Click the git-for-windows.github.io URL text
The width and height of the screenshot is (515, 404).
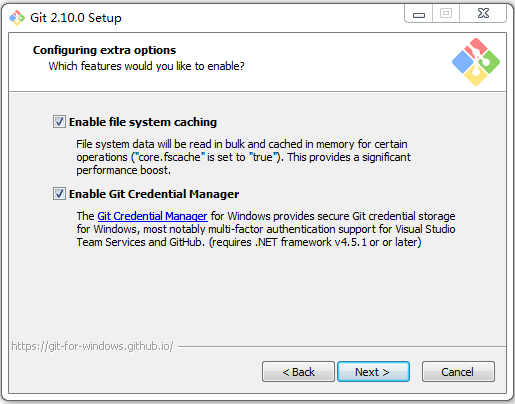92,346
